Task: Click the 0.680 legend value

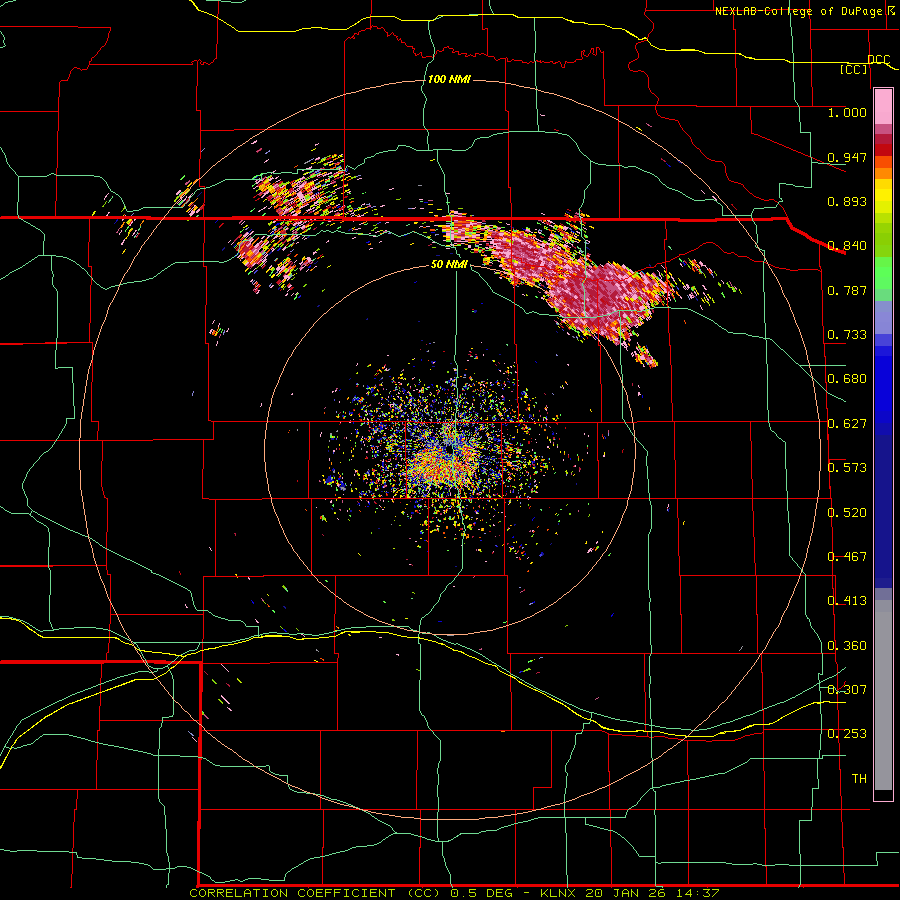Action: pos(847,378)
